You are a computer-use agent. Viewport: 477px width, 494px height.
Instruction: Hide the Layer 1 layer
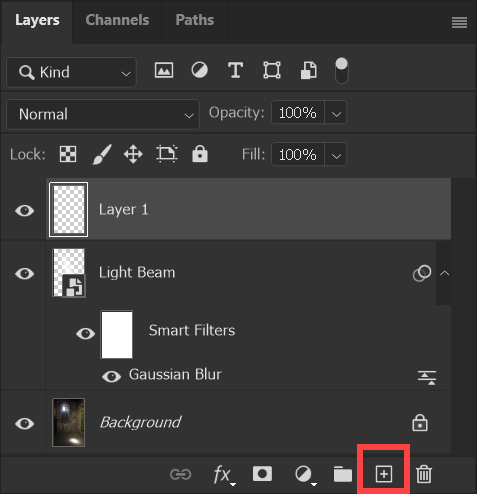[25, 211]
